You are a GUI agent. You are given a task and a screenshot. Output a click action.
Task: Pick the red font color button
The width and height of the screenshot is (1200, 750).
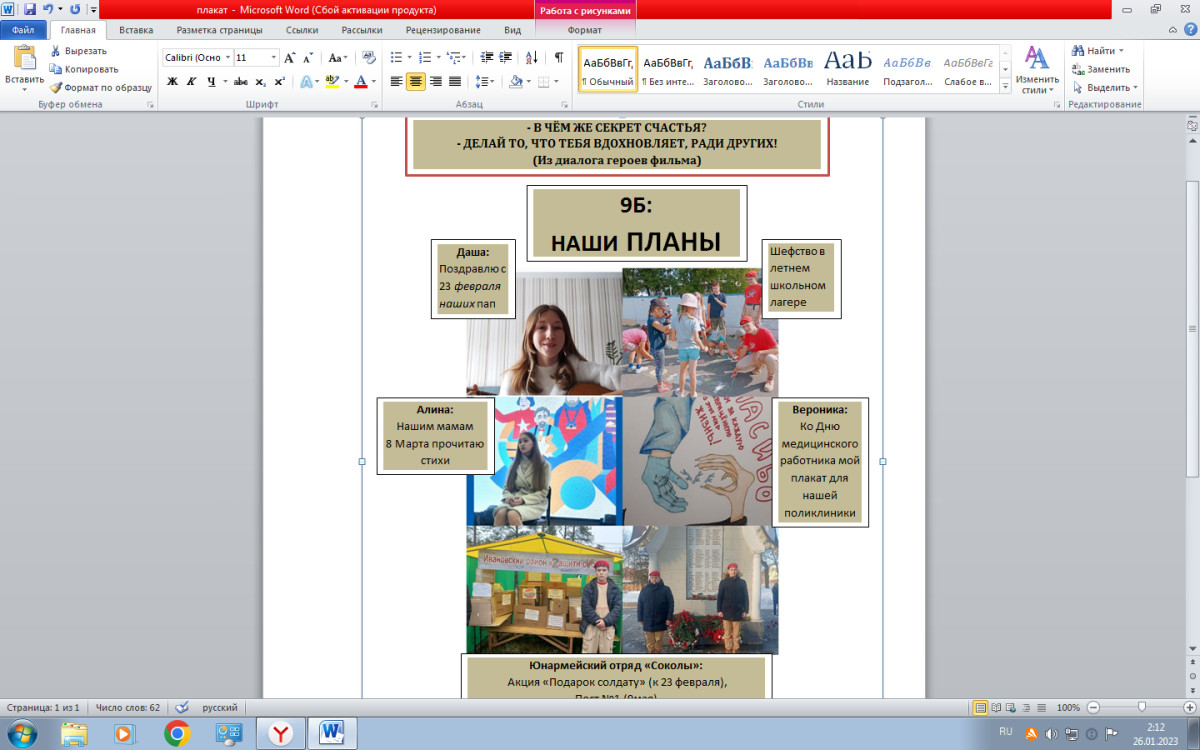click(x=361, y=82)
